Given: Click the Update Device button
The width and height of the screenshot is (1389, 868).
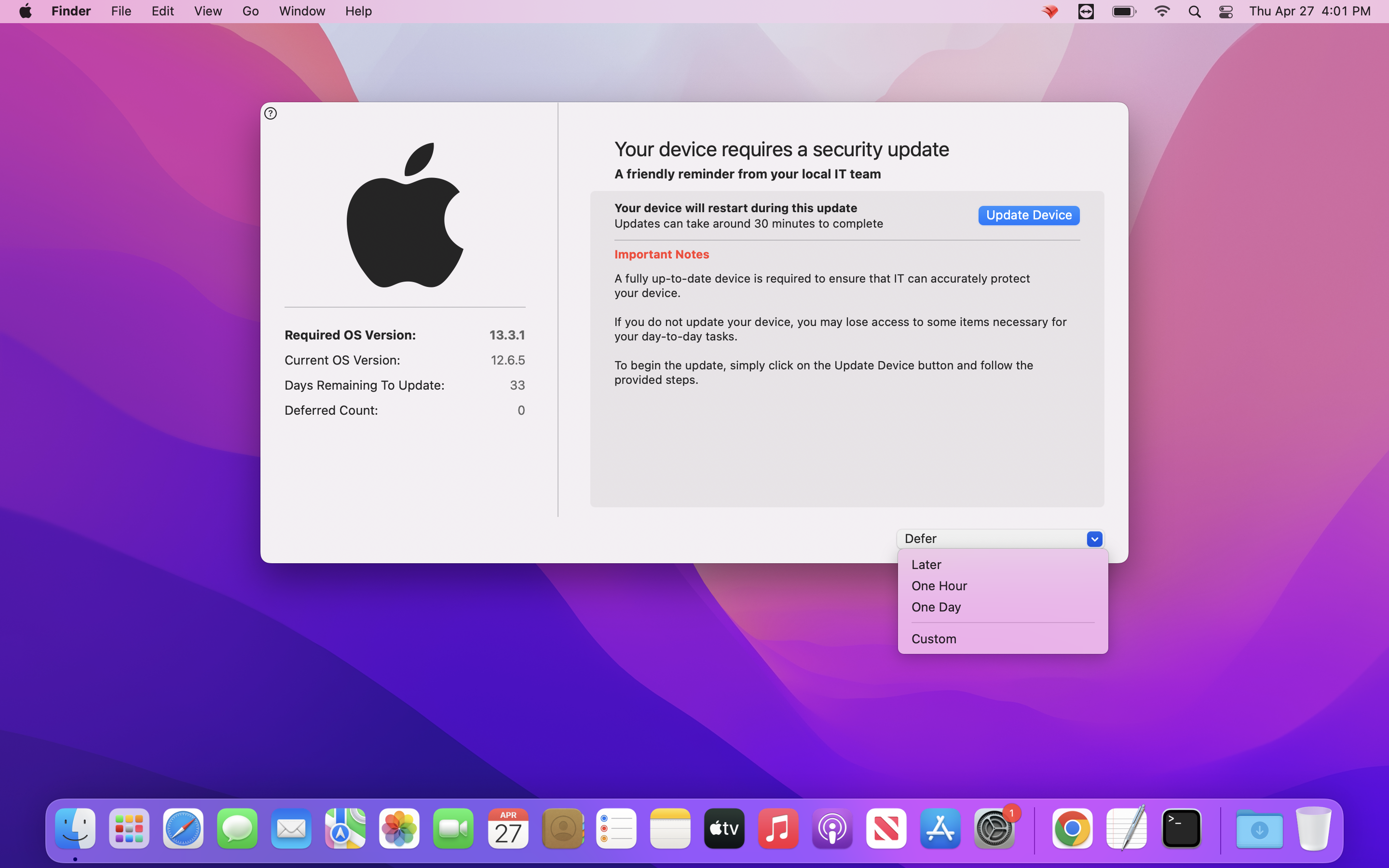Looking at the screenshot, I should (1029, 215).
